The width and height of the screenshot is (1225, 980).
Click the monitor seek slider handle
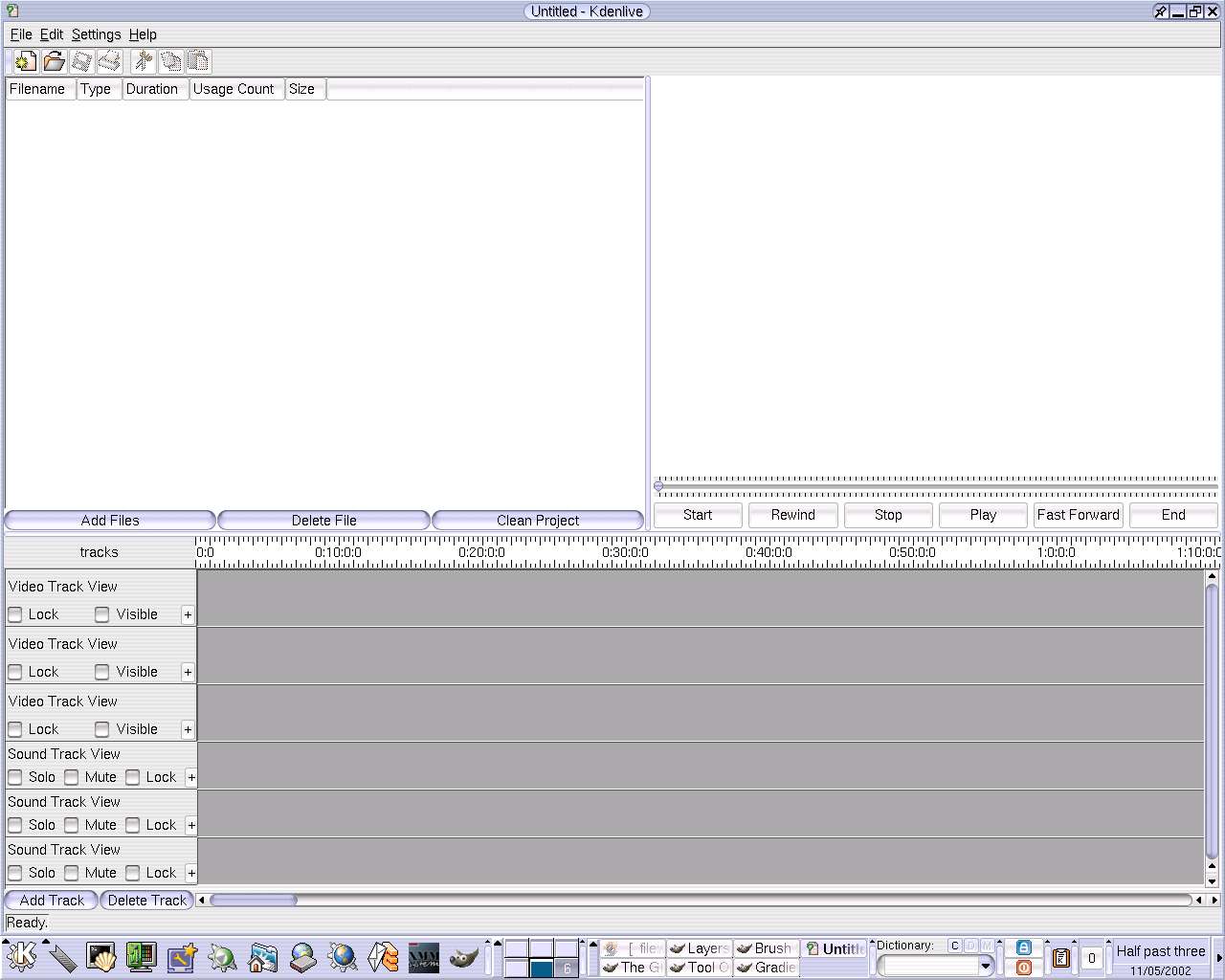coord(658,486)
